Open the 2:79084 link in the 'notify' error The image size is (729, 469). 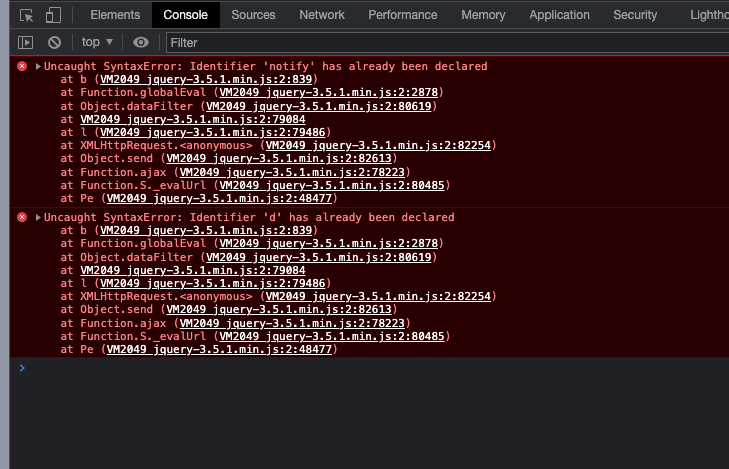pos(193,119)
